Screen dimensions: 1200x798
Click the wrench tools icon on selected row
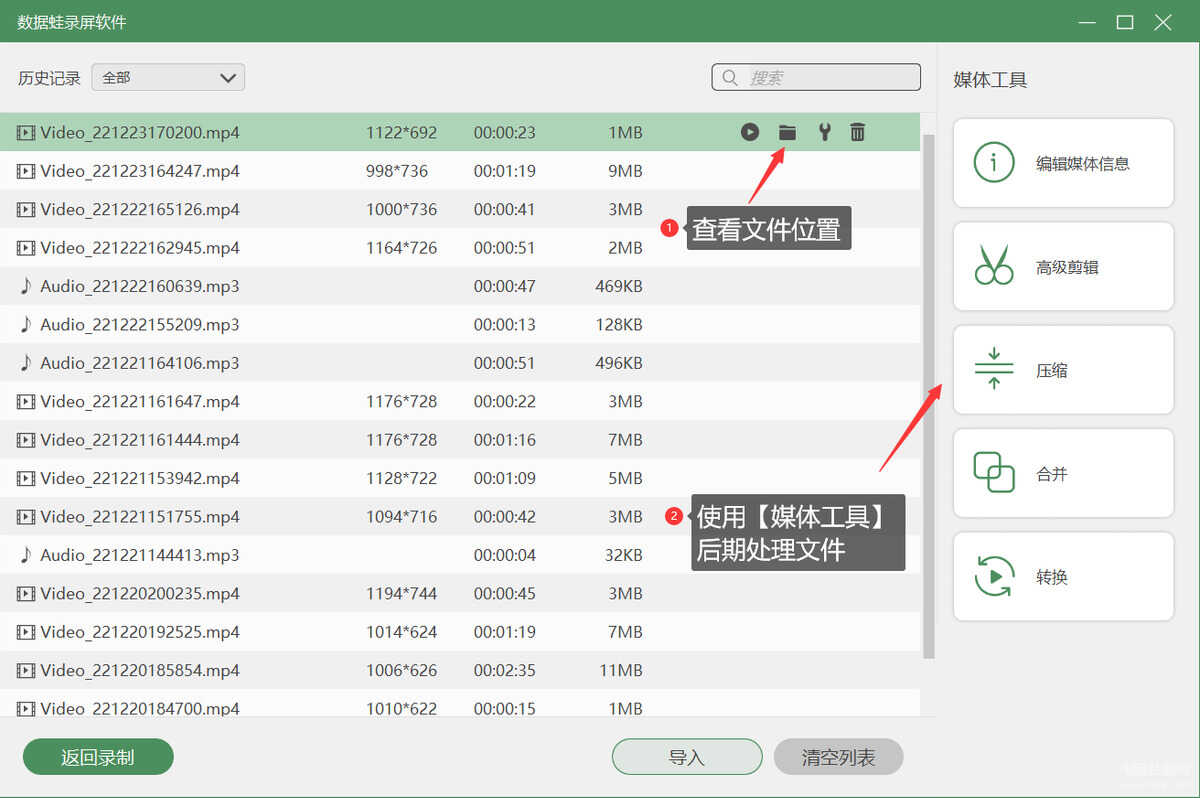coord(824,132)
